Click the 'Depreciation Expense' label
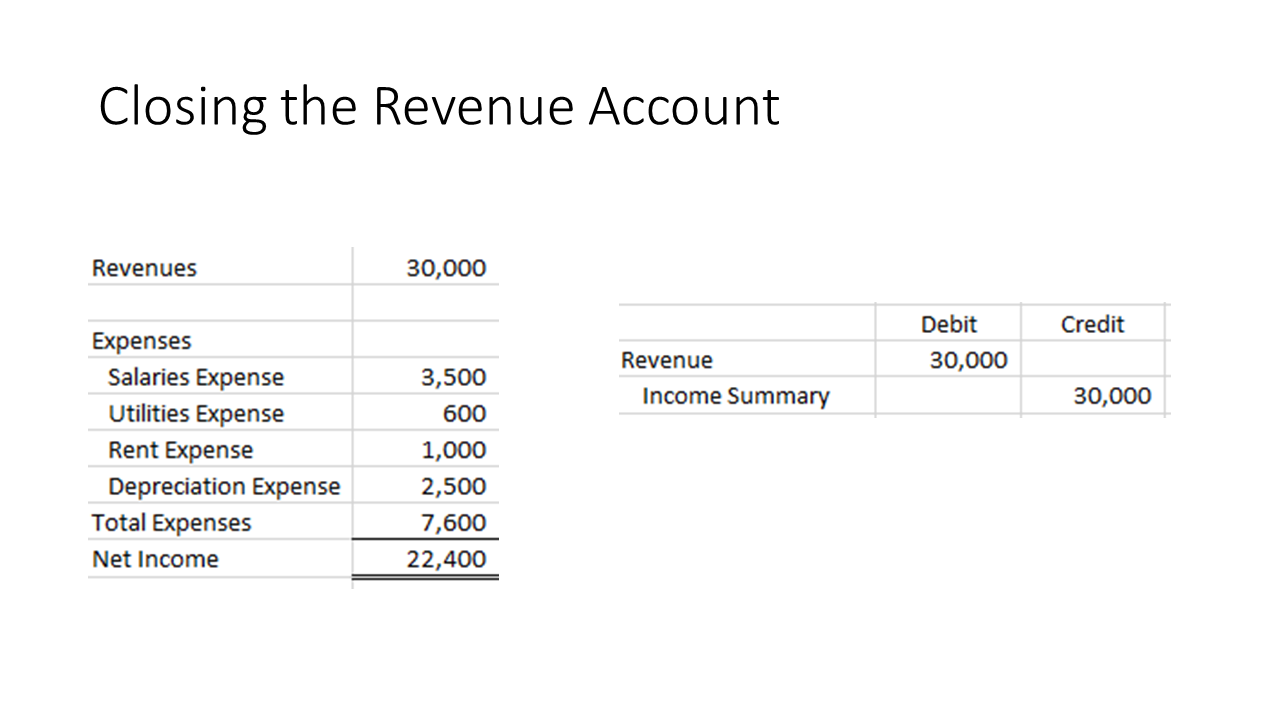 [x=224, y=486]
